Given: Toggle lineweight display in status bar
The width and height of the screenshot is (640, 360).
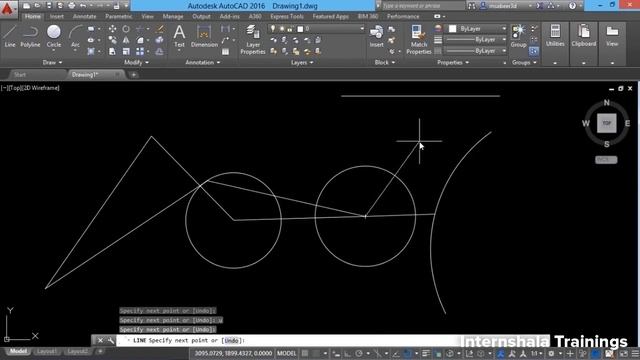Looking at the screenshot, I should 426,353.
